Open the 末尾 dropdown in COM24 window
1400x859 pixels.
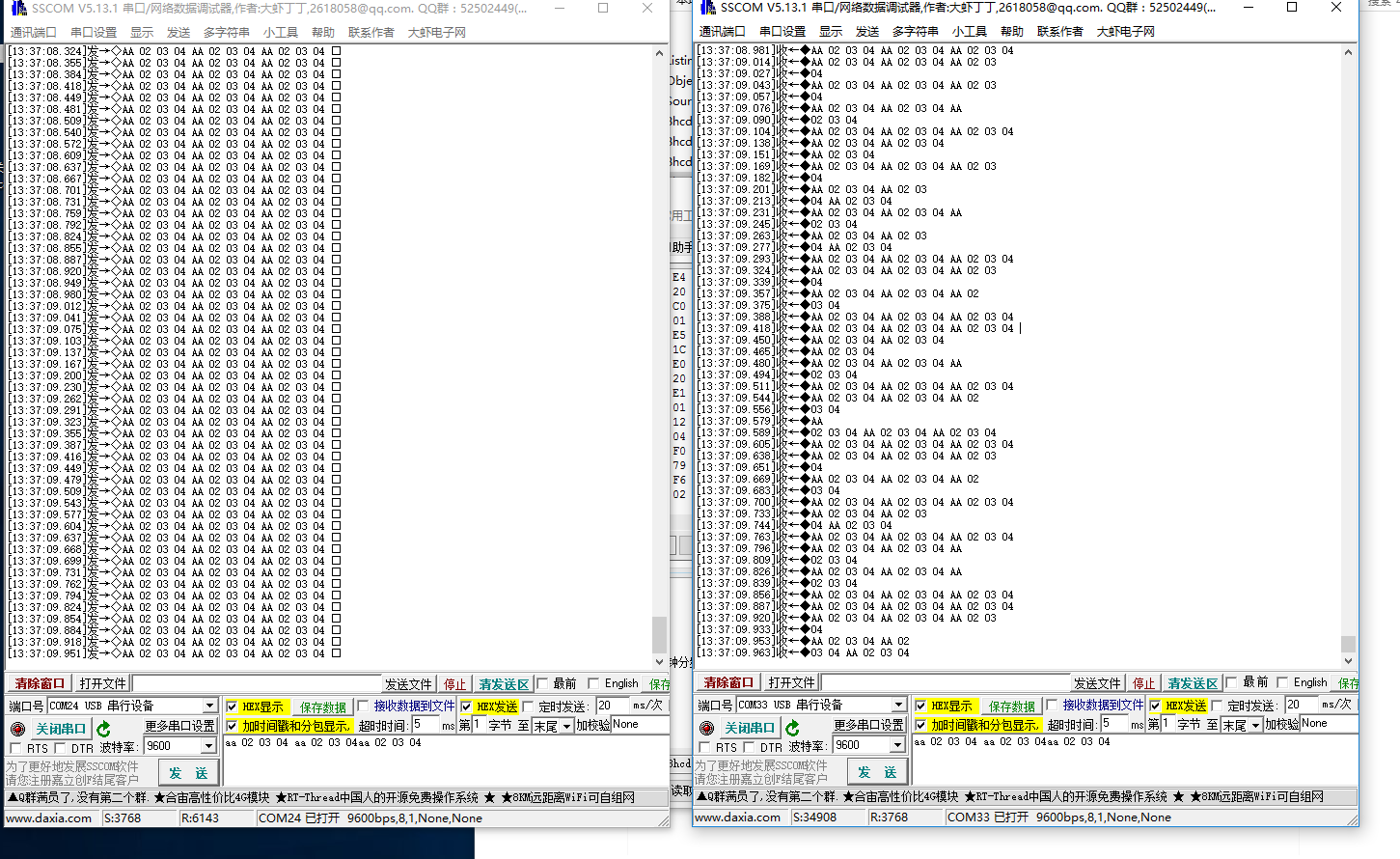click(566, 726)
